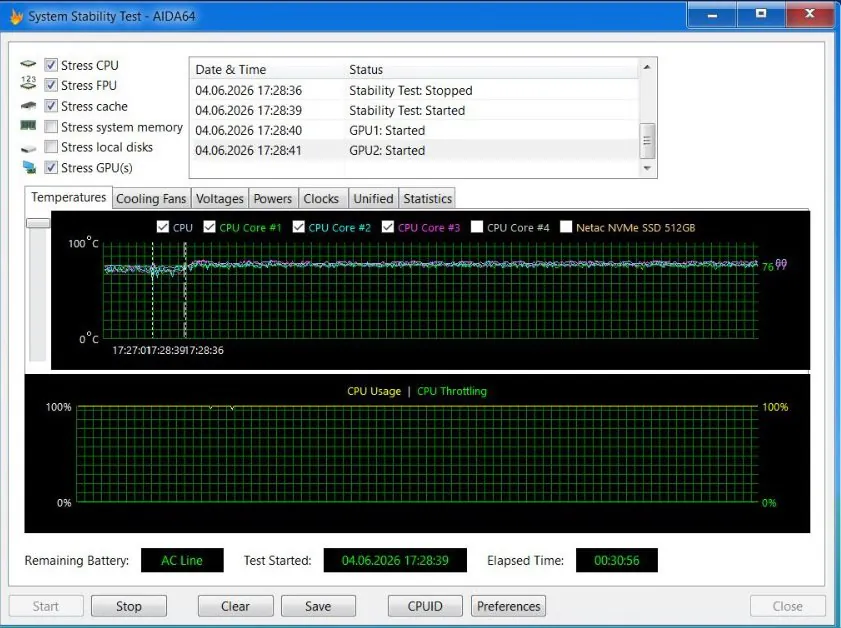Screen dimensions: 841x628
Task: Show CPU Core #4 in temperature graph
Action: click(477, 227)
